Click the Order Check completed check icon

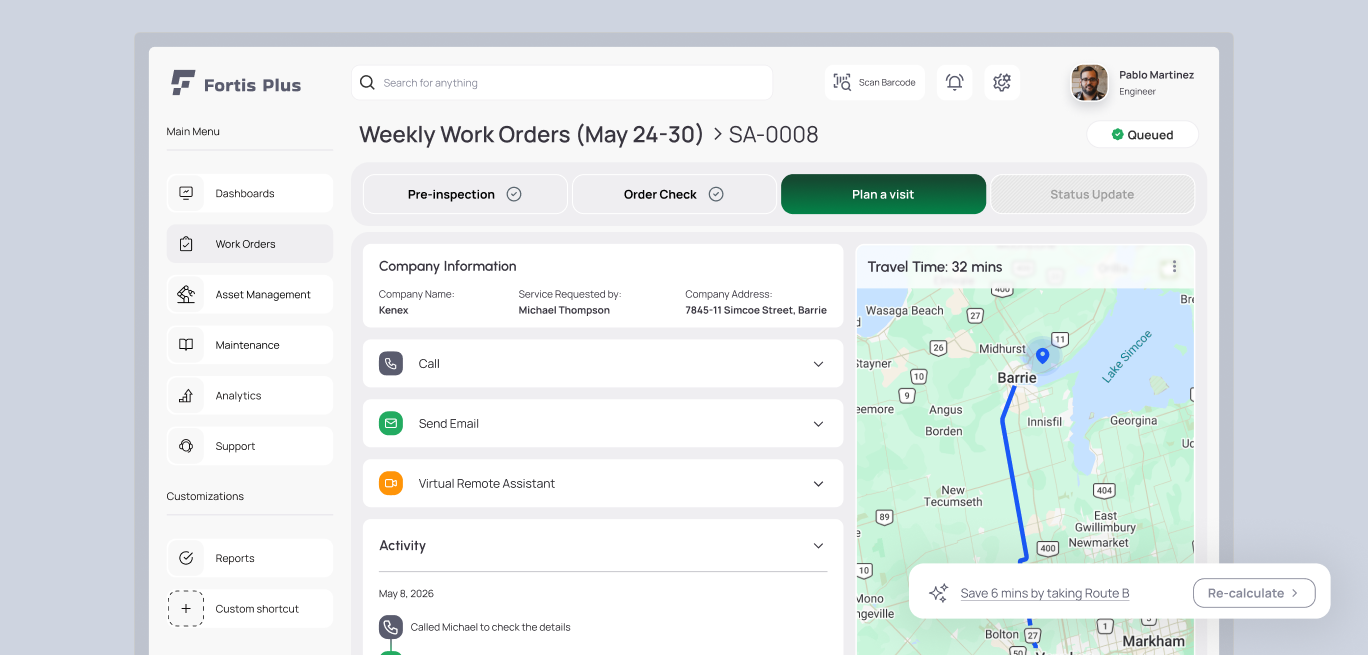(x=716, y=194)
